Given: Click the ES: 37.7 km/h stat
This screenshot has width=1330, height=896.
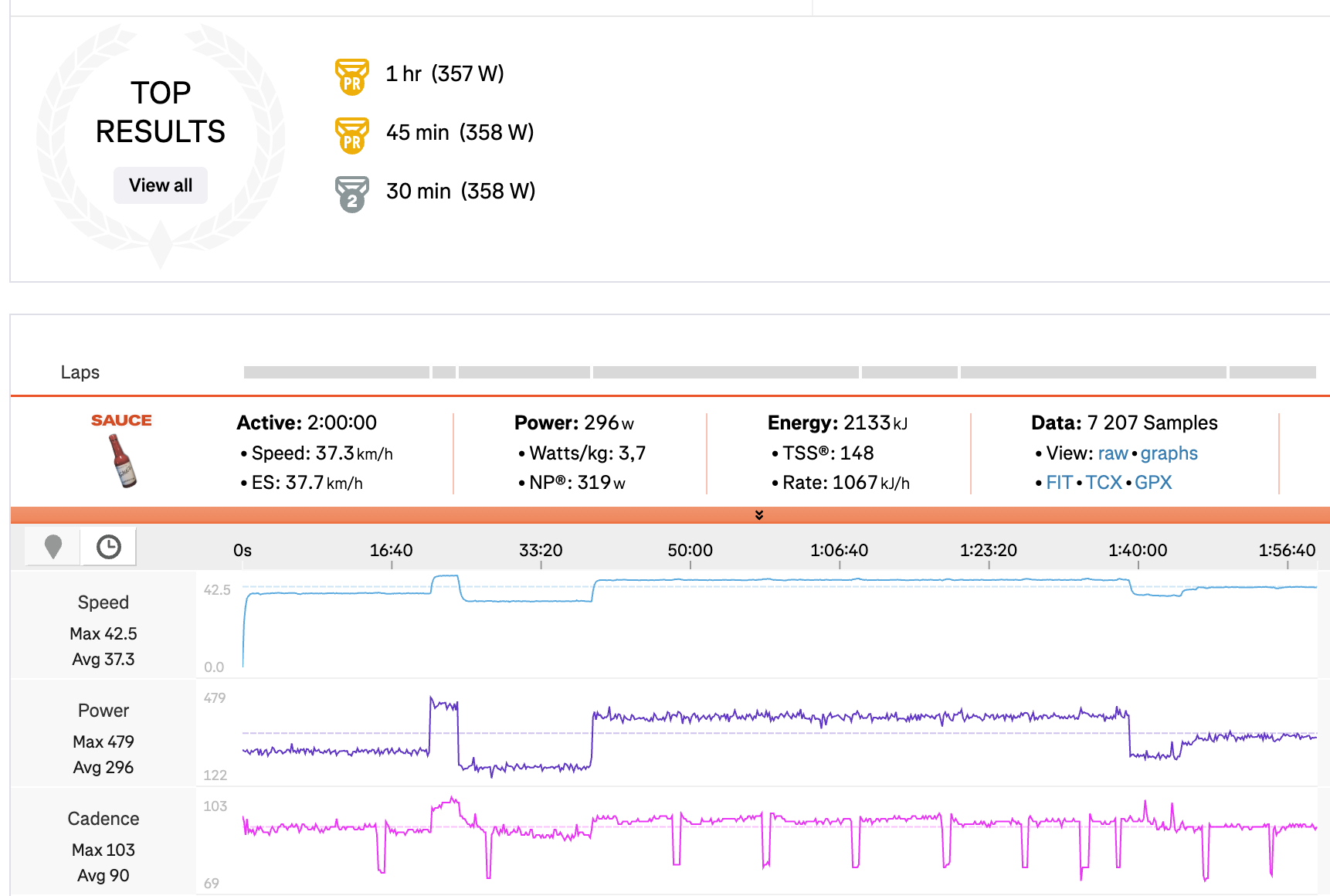Looking at the screenshot, I should [x=307, y=483].
